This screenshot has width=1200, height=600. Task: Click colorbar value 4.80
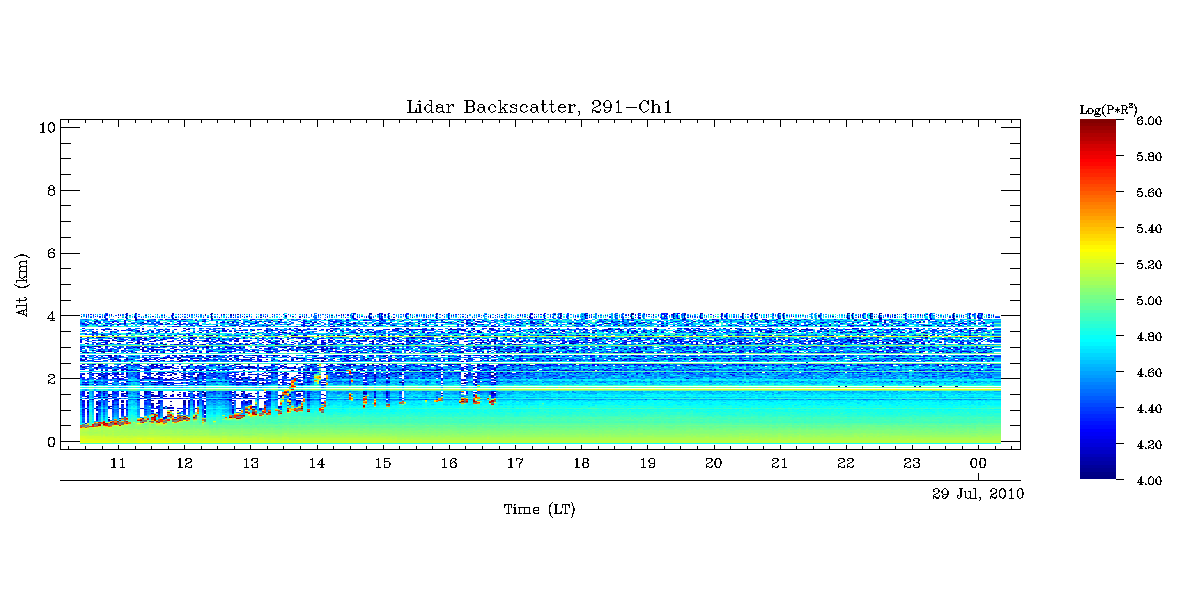tap(1149, 337)
